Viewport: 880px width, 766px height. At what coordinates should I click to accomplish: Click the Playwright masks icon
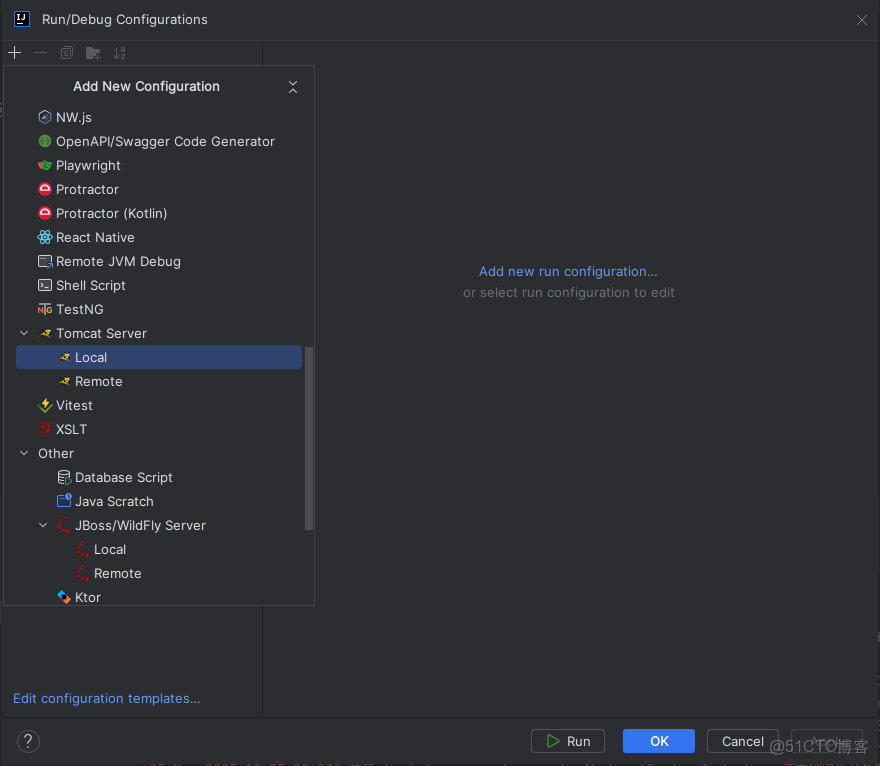coord(45,166)
